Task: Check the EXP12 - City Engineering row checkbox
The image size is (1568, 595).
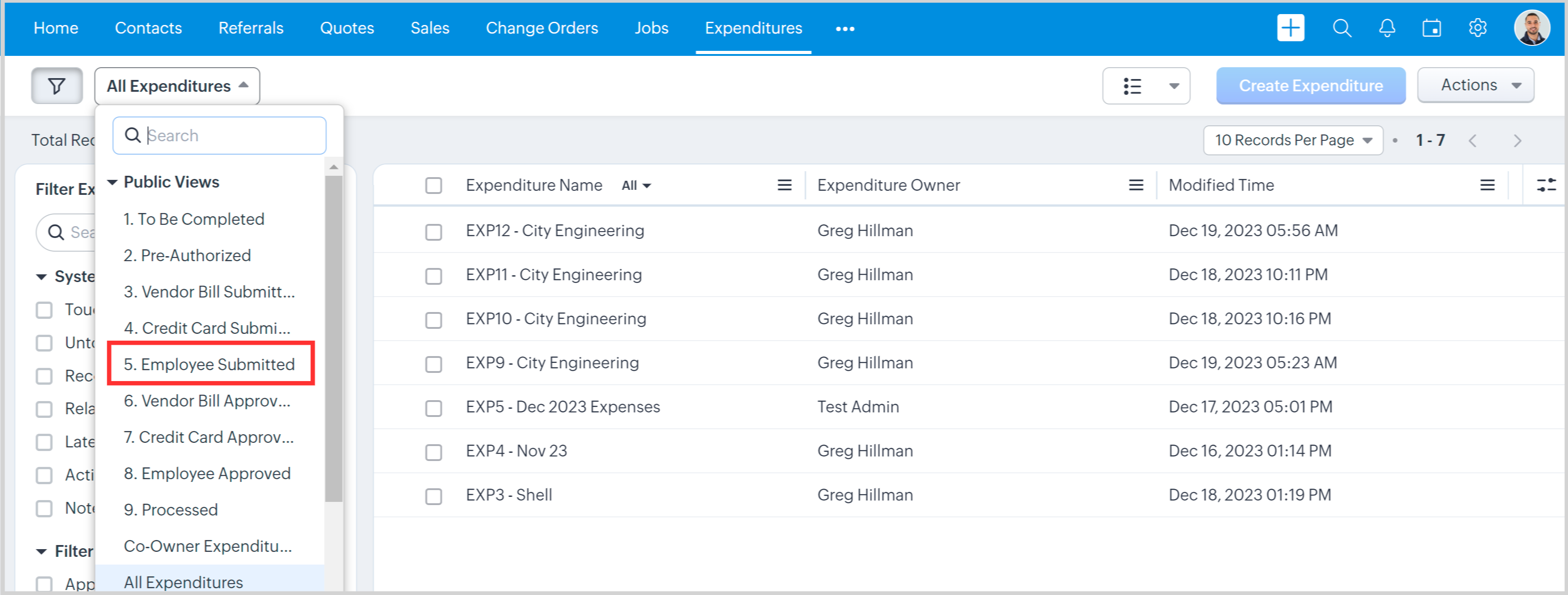Action: click(x=434, y=232)
